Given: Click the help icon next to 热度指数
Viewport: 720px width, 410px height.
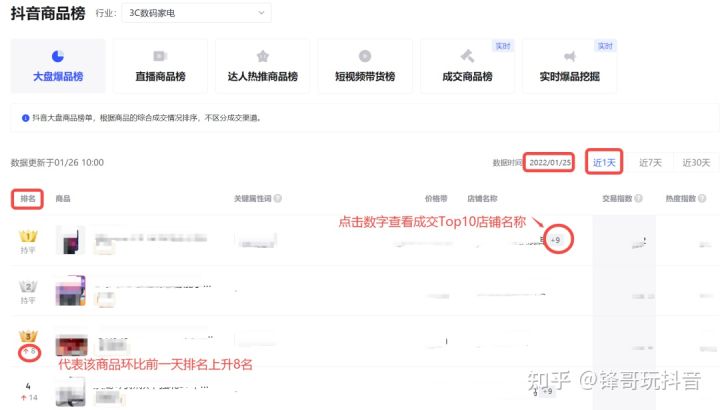Looking at the screenshot, I should tap(702, 198).
